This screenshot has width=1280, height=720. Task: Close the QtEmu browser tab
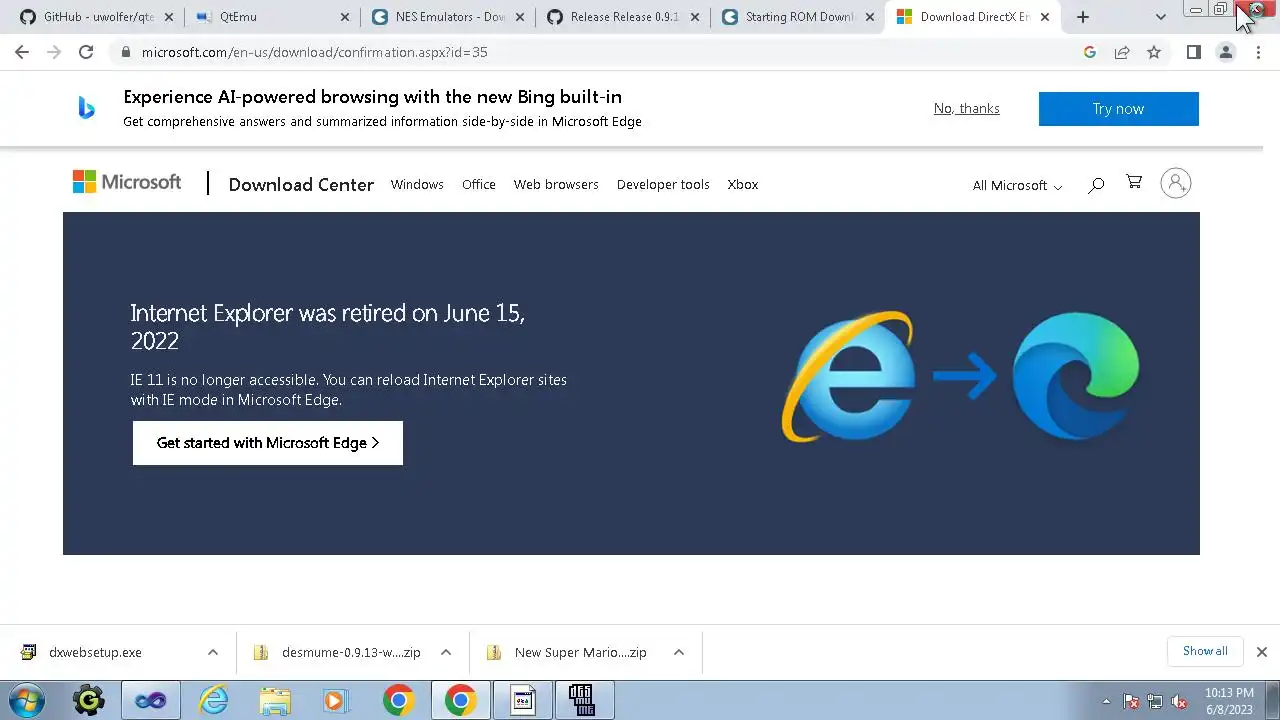coord(345,17)
